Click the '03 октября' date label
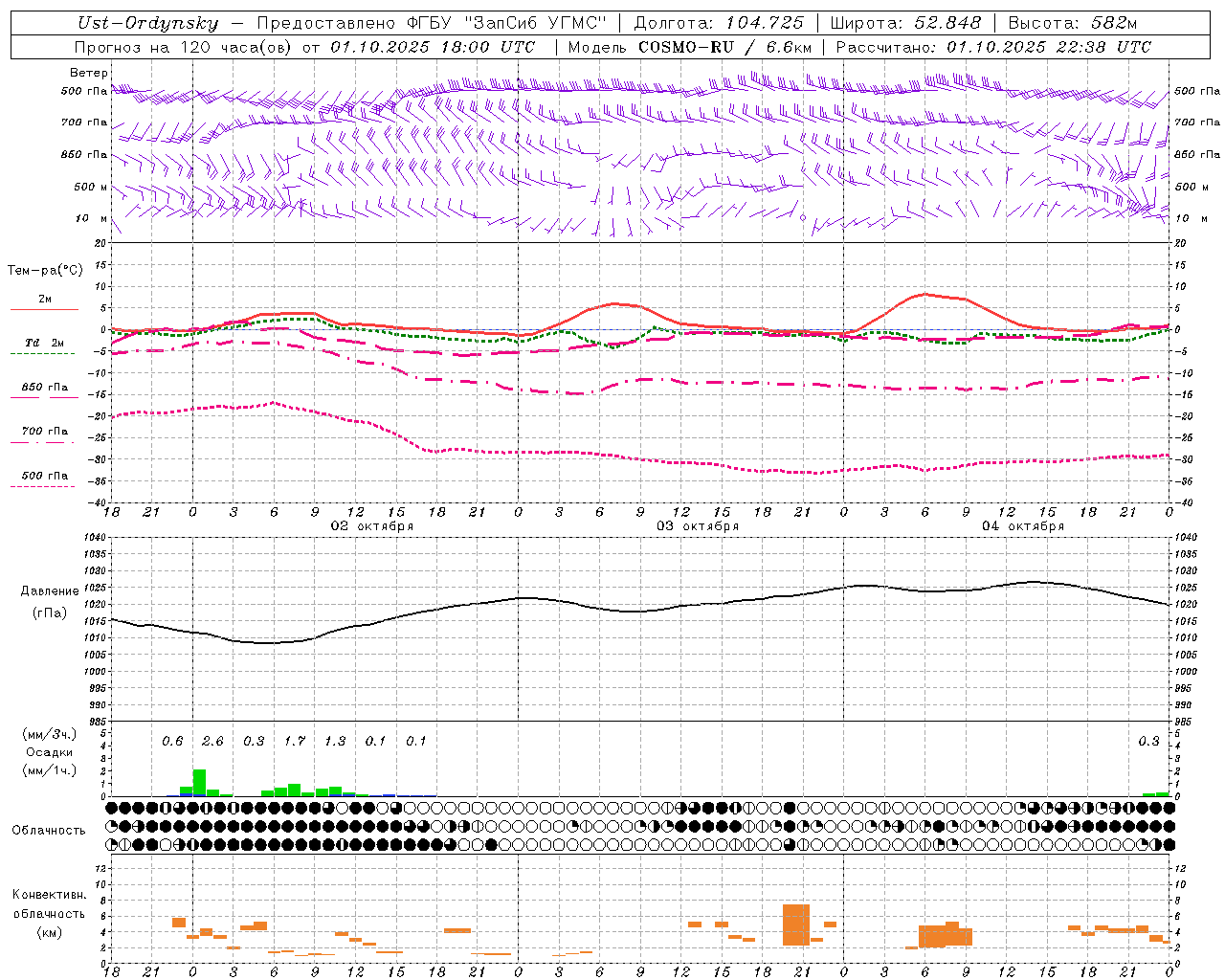Image resolution: width=1225 pixels, height=980 pixels. [698, 526]
